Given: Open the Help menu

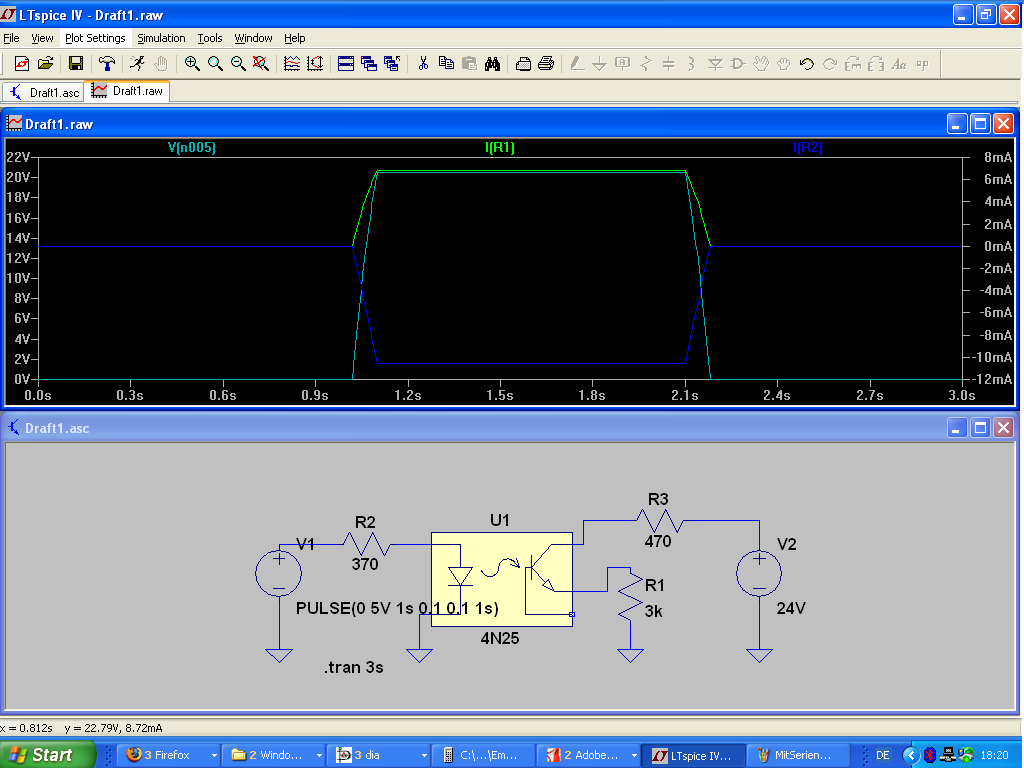Looking at the screenshot, I should [295, 38].
